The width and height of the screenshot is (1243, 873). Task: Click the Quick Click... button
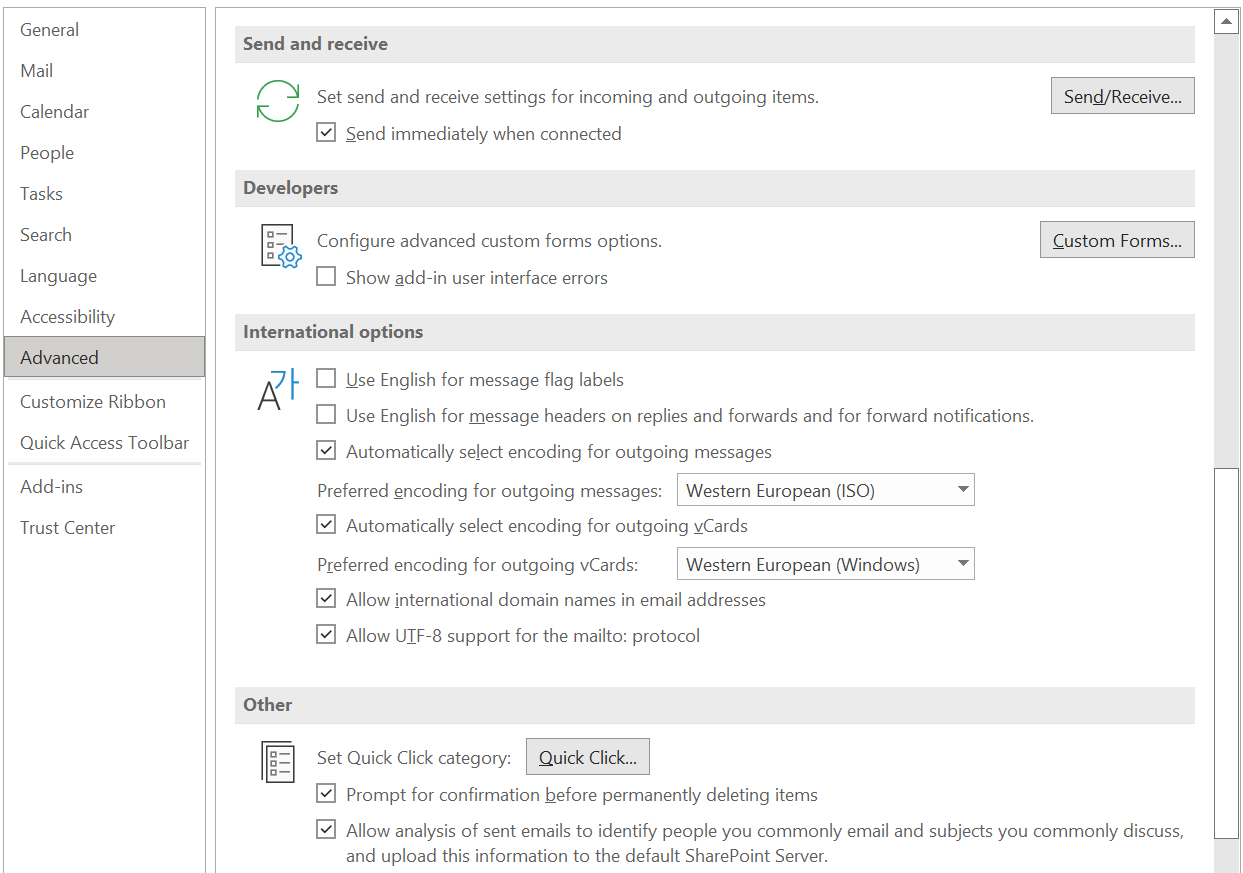(587, 756)
